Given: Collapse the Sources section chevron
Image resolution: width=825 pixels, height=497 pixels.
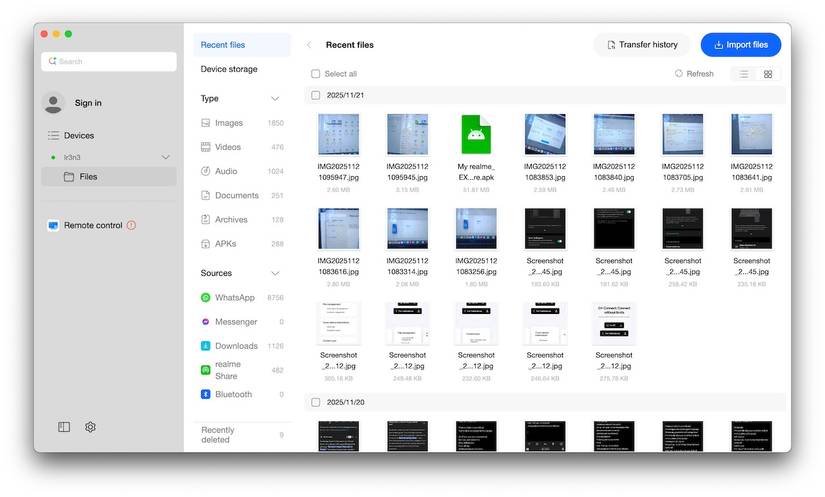Looking at the screenshot, I should pos(275,273).
